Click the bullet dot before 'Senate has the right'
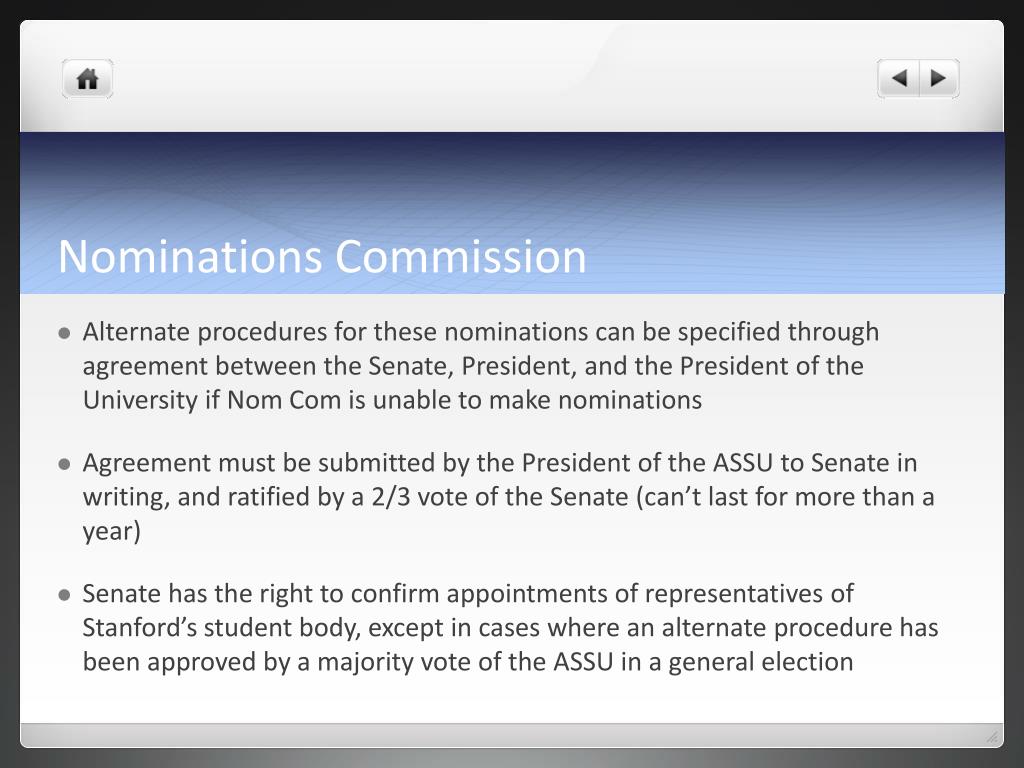Viewport: 1024px width, 768px height. coord(64,595)
